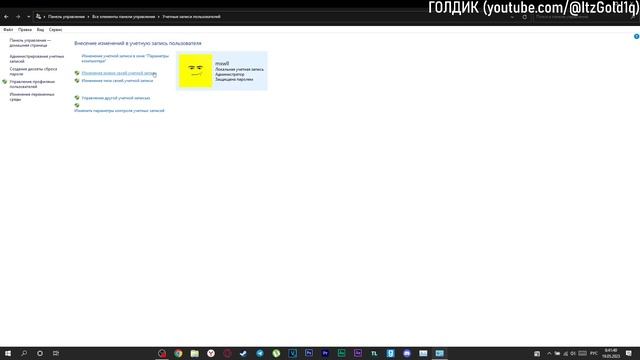
Task: Show hidden system tray icons
Action: (549, 353)
